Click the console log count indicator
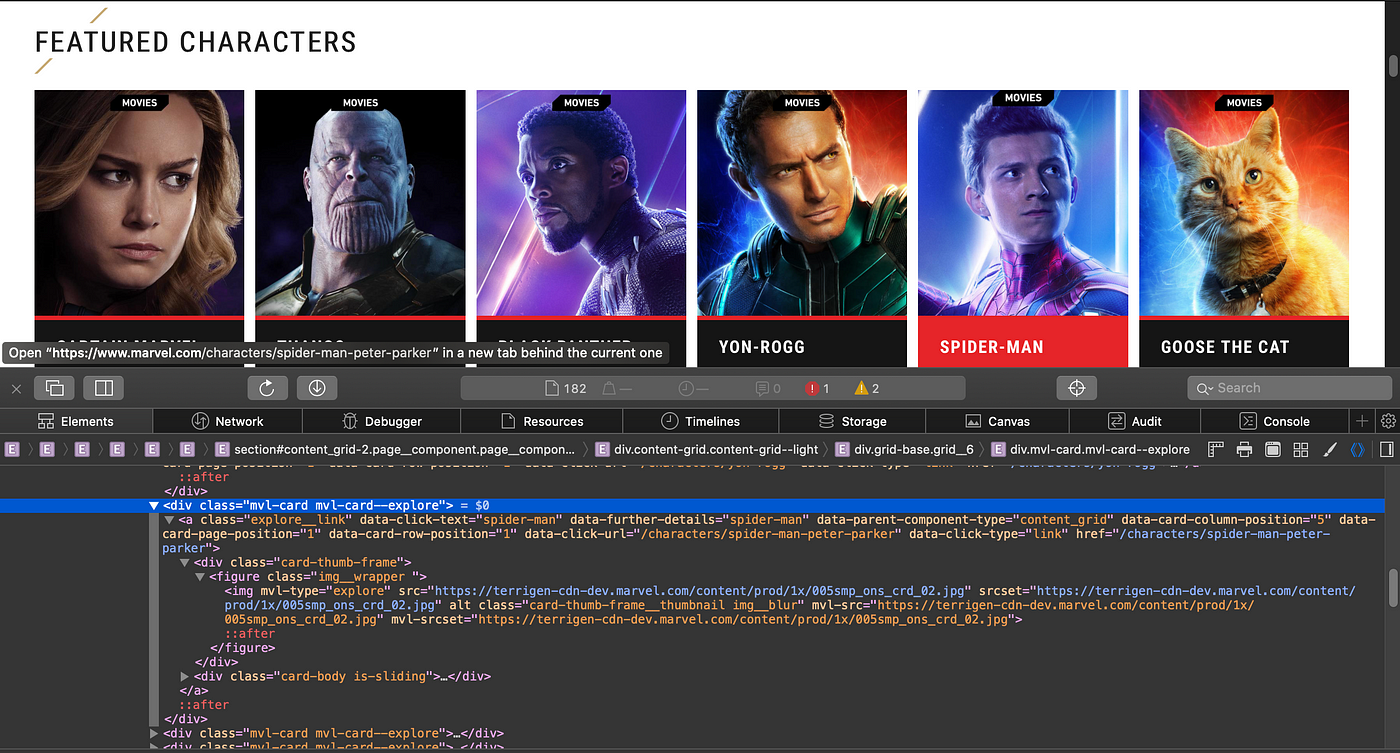The height and width of the screenshot is (753, 1400). click(768, 388)
